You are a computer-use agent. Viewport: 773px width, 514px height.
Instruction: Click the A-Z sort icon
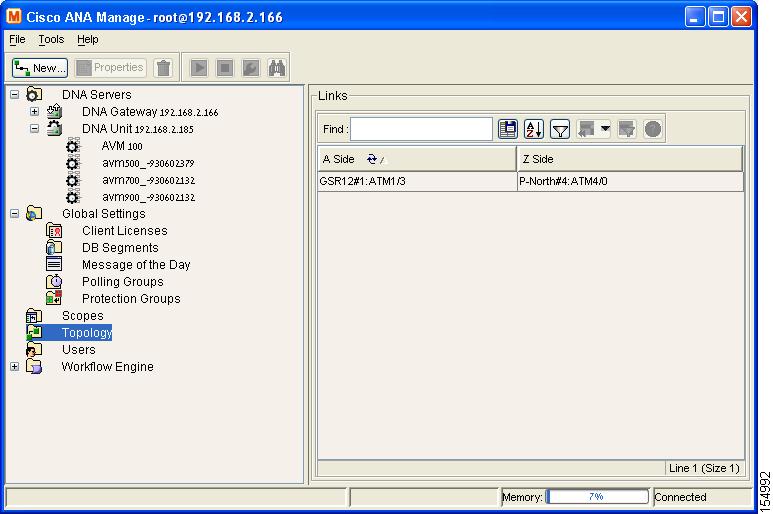534,129
